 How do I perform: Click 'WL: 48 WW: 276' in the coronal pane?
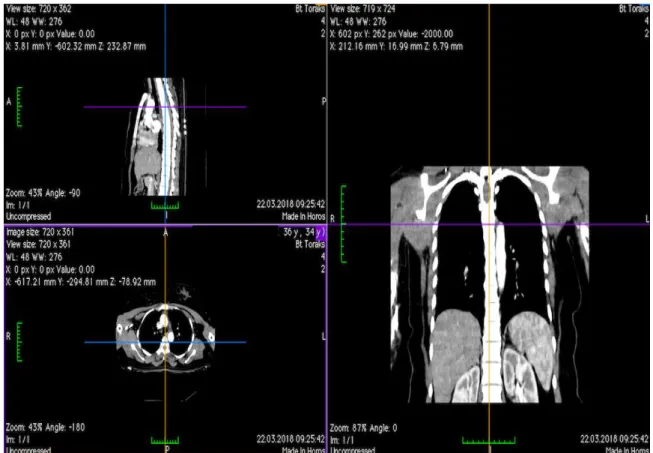[x=358, y=22]
